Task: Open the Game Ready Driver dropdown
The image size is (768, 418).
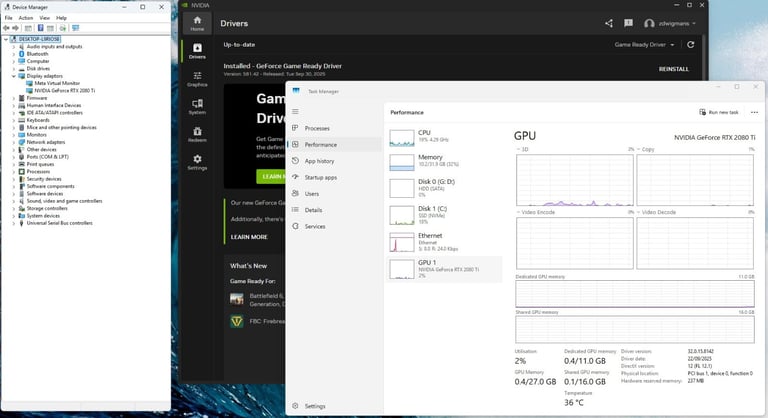Action: (645, 45)
